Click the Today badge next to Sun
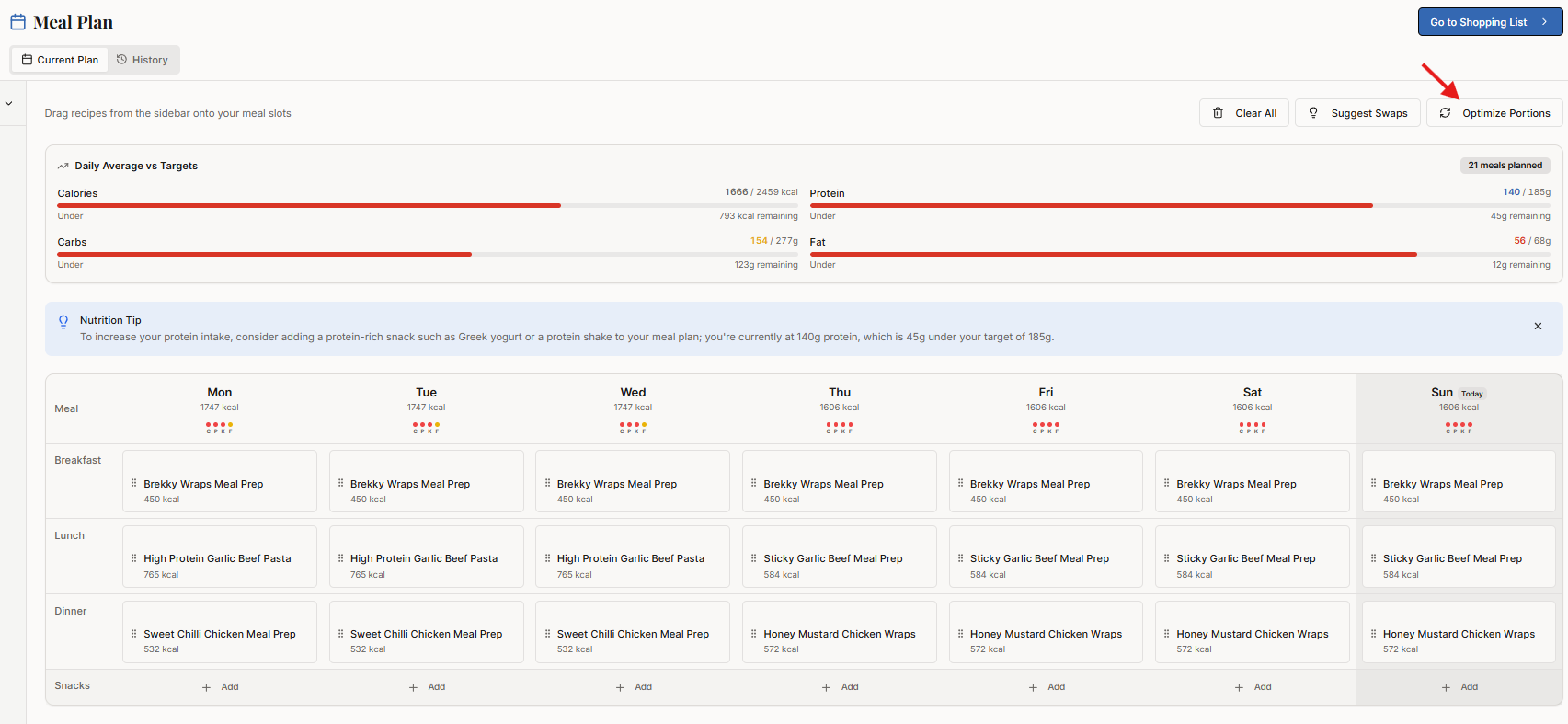Screen dimensions: 1568x724 [x=1471, y=394]
